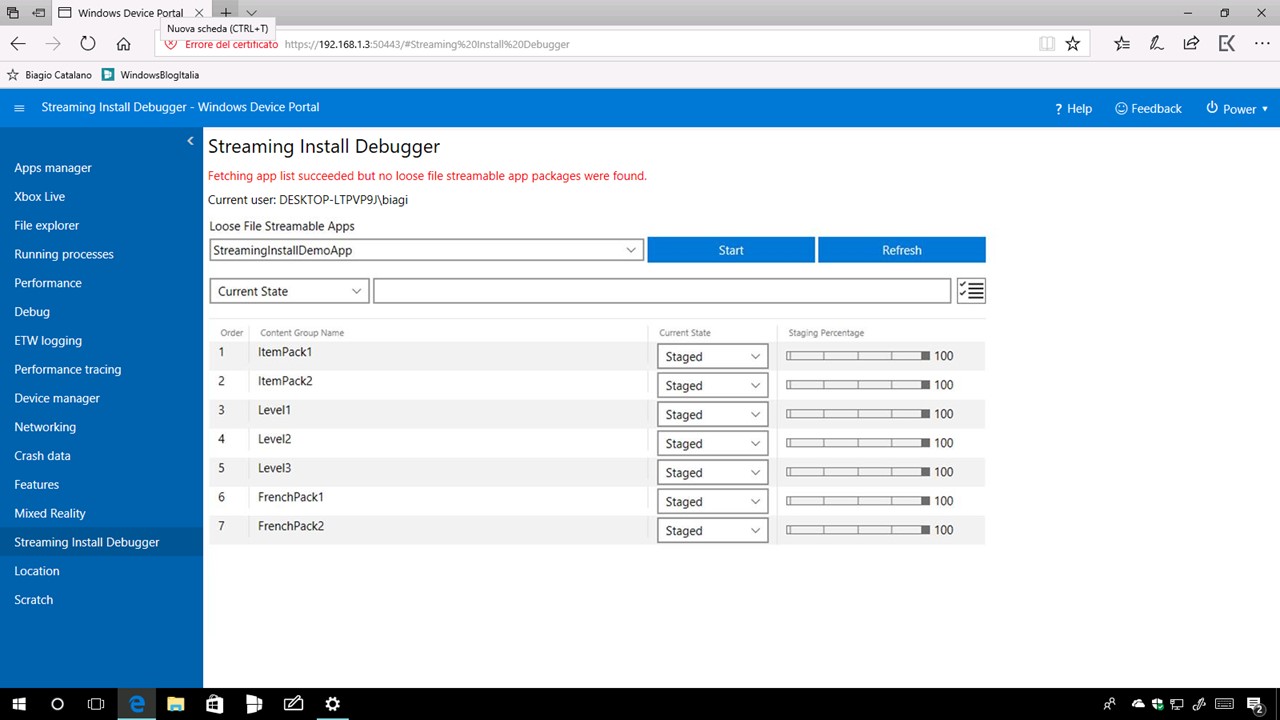Image resolution: width=1280 pixels, height=720 pixels.
Task: Open the web notes pen icon
Action: (x=1156, y=44)
